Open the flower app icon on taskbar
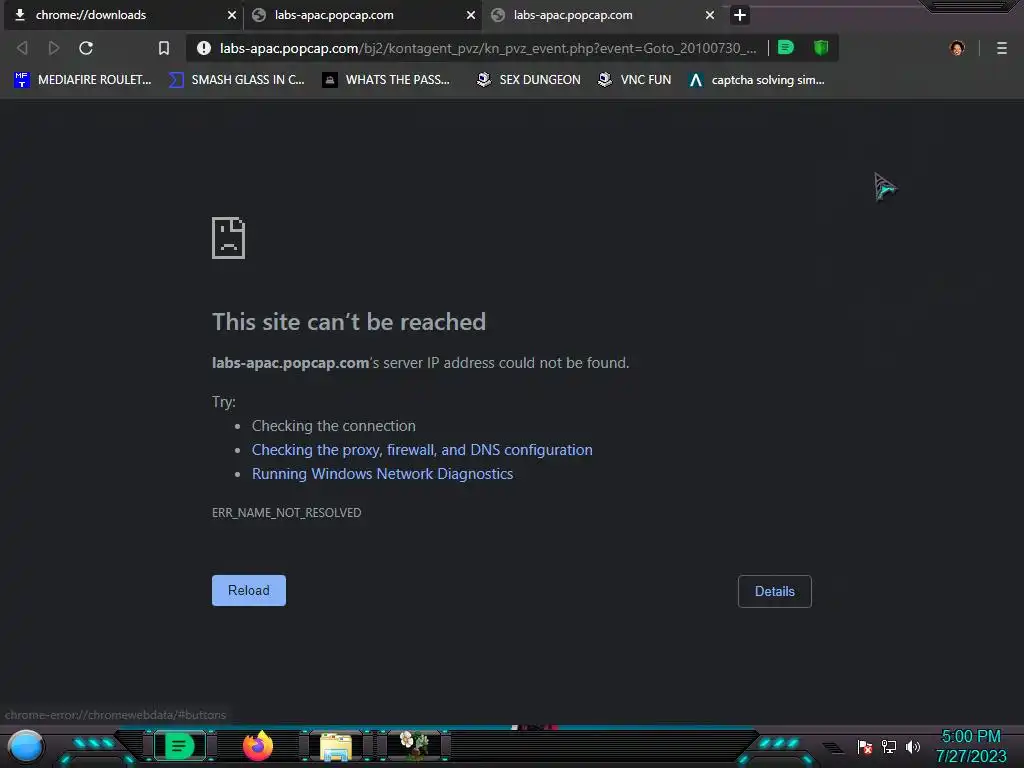 414,746
